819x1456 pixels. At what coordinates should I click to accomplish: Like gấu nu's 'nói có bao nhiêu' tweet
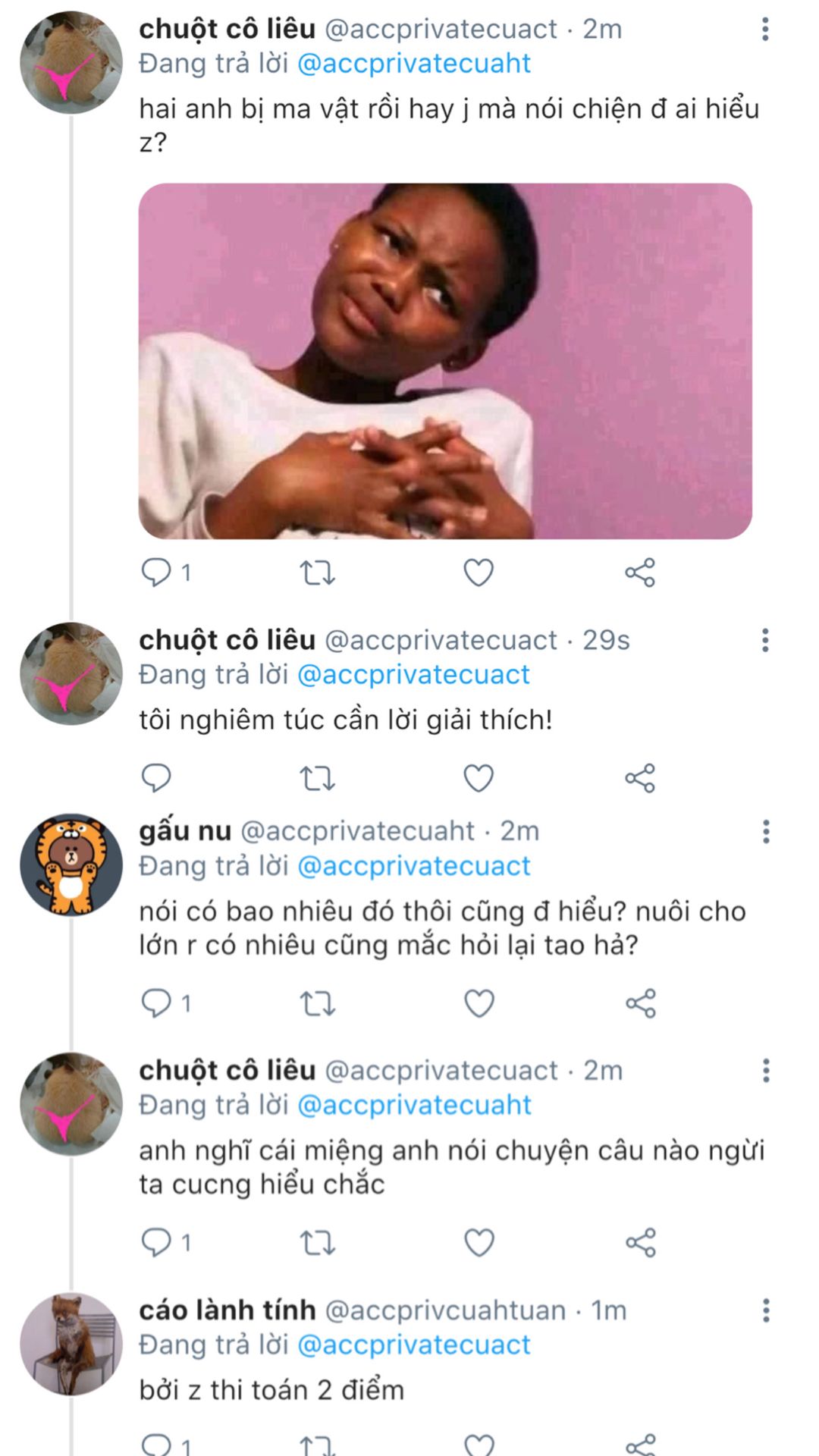(479, 1003)
